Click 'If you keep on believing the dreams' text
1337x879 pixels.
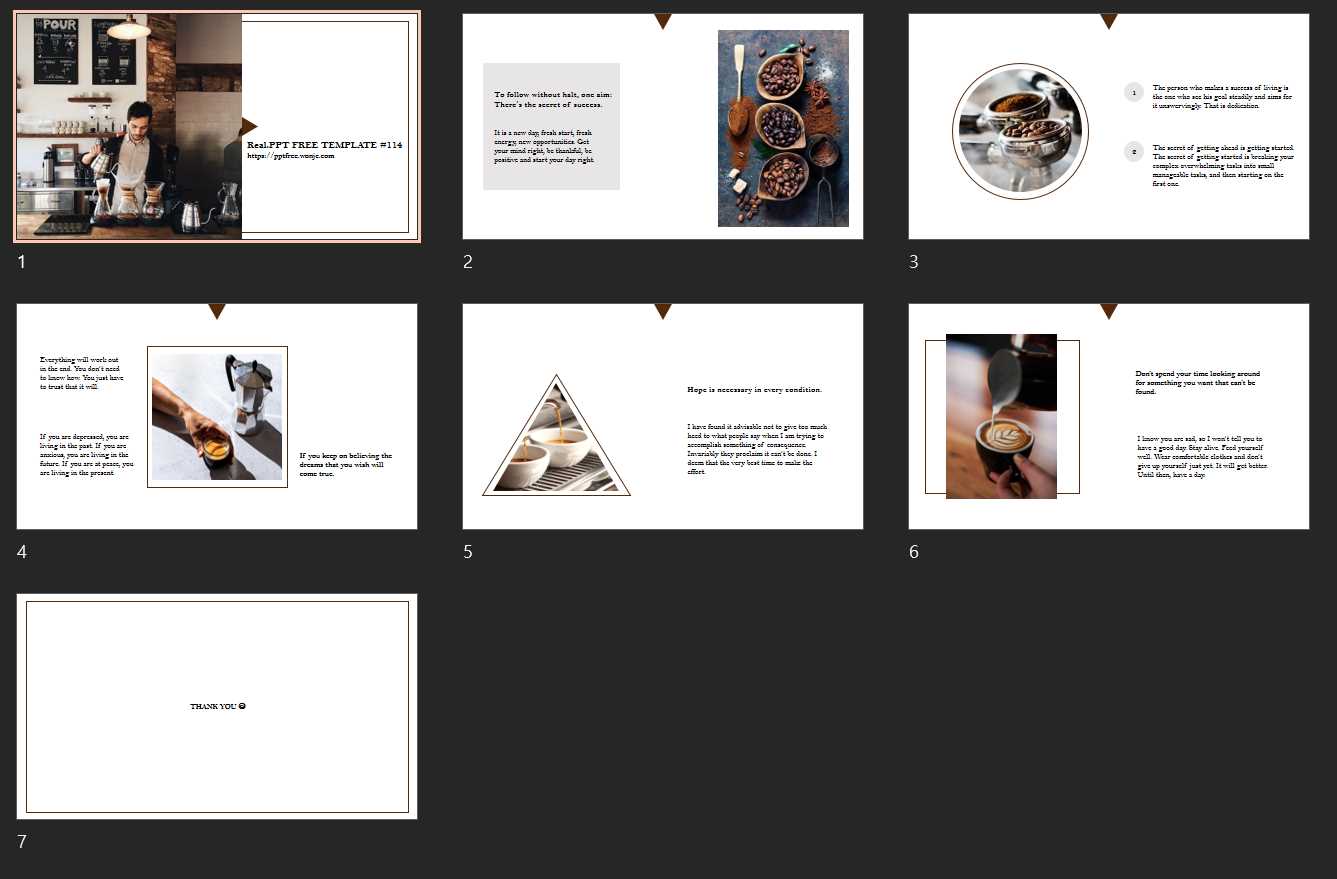[346, 464]
